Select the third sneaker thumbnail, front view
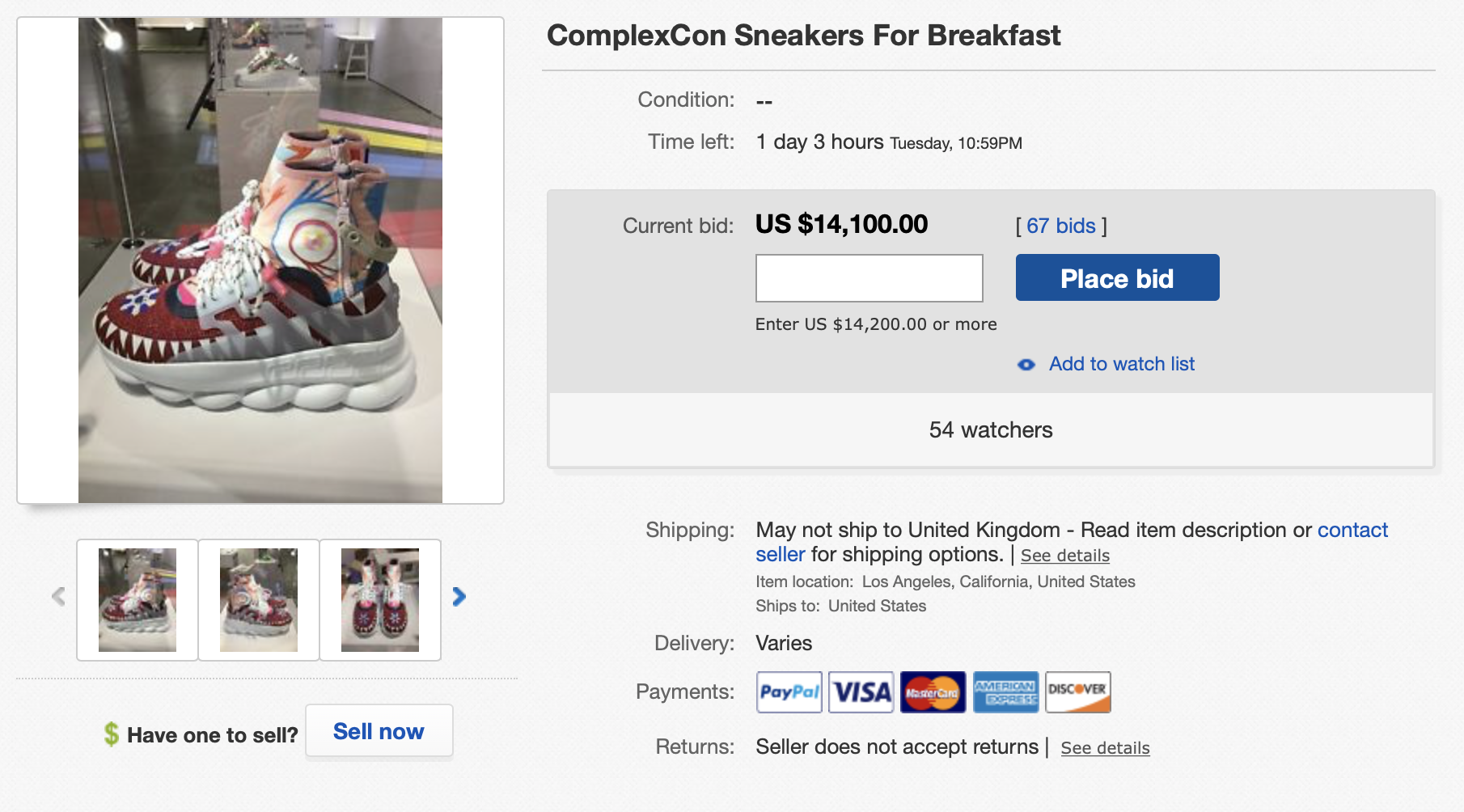The height and width of the screenshot is (812, 1464). coord(380,600)
